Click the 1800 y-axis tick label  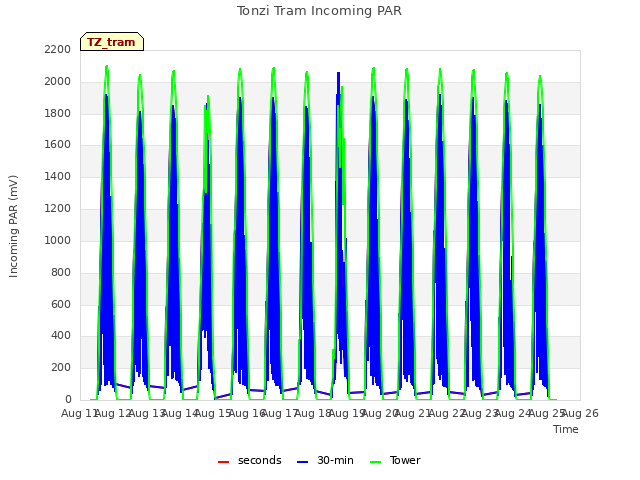click(x=58, y=113)
